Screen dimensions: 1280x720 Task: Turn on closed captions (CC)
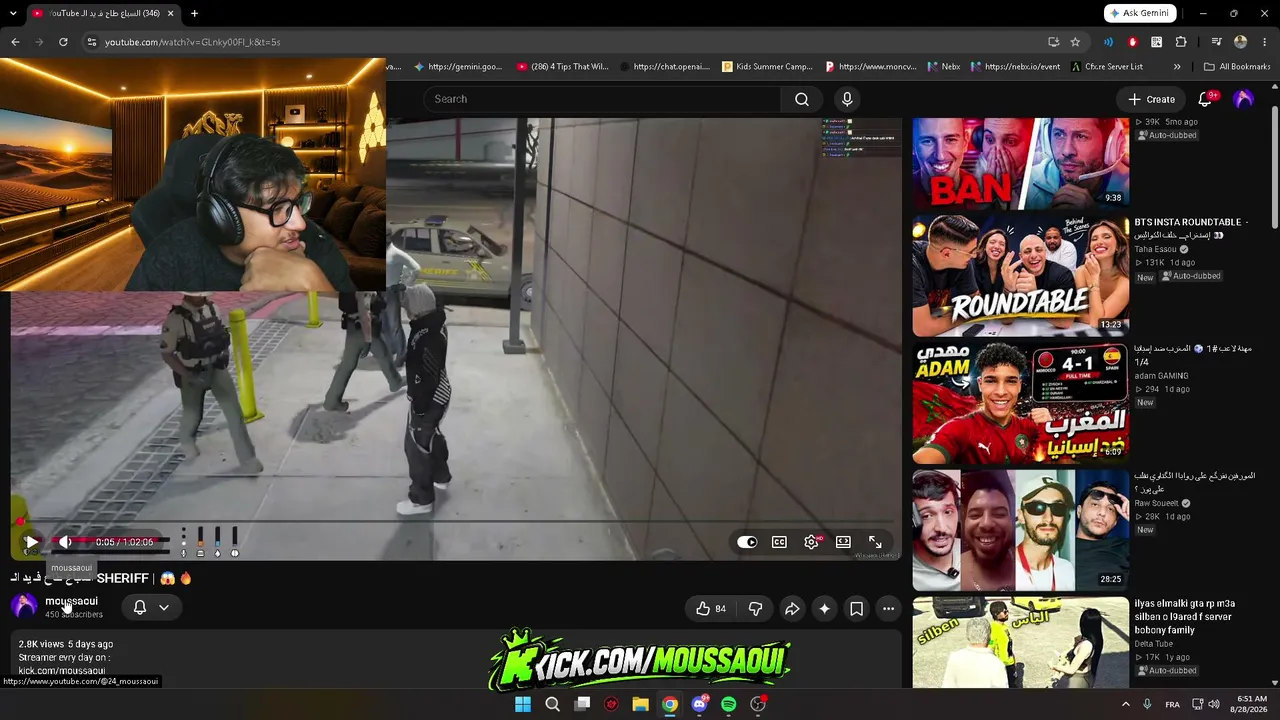click(779, 542)
